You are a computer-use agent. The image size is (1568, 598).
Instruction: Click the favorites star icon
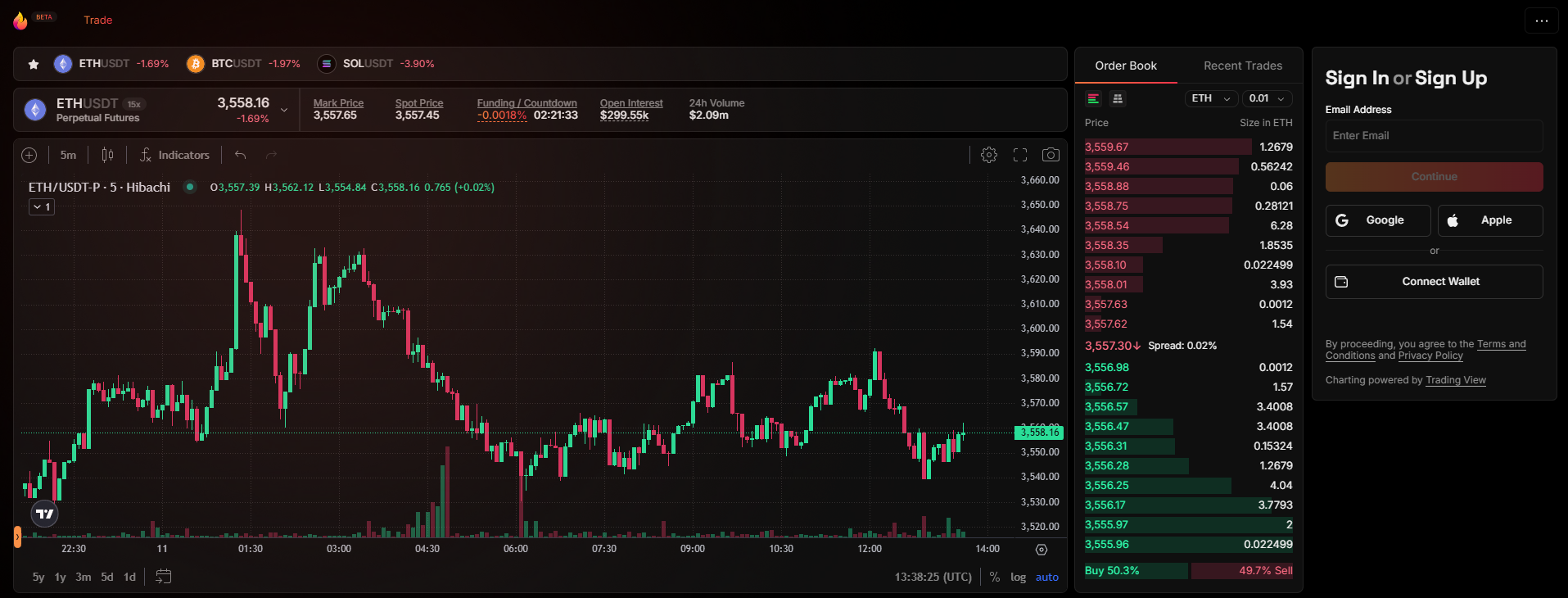click(34, 64)
